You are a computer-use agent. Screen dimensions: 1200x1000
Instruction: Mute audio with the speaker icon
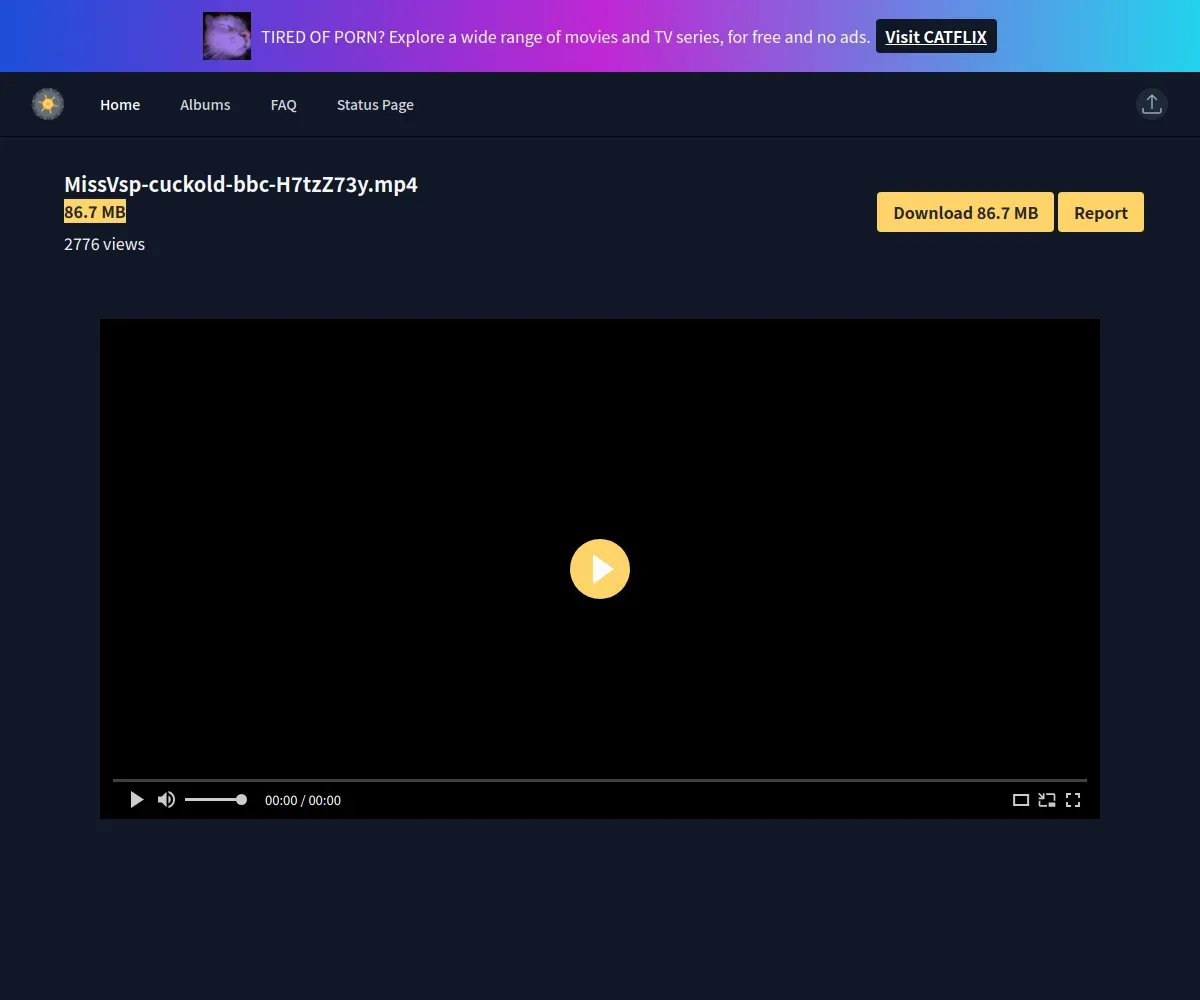[x=167, y=800]
